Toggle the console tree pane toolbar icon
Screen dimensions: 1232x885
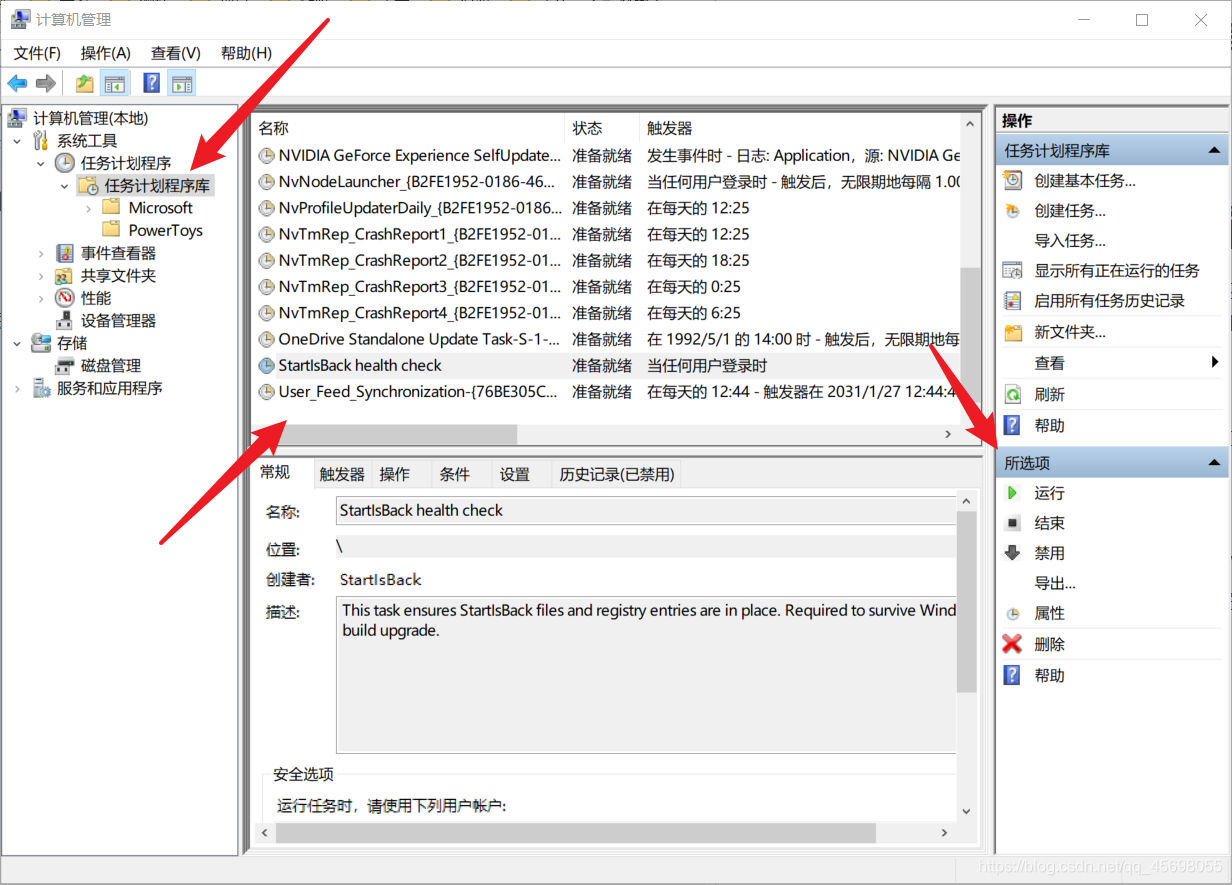coord(116,83)
